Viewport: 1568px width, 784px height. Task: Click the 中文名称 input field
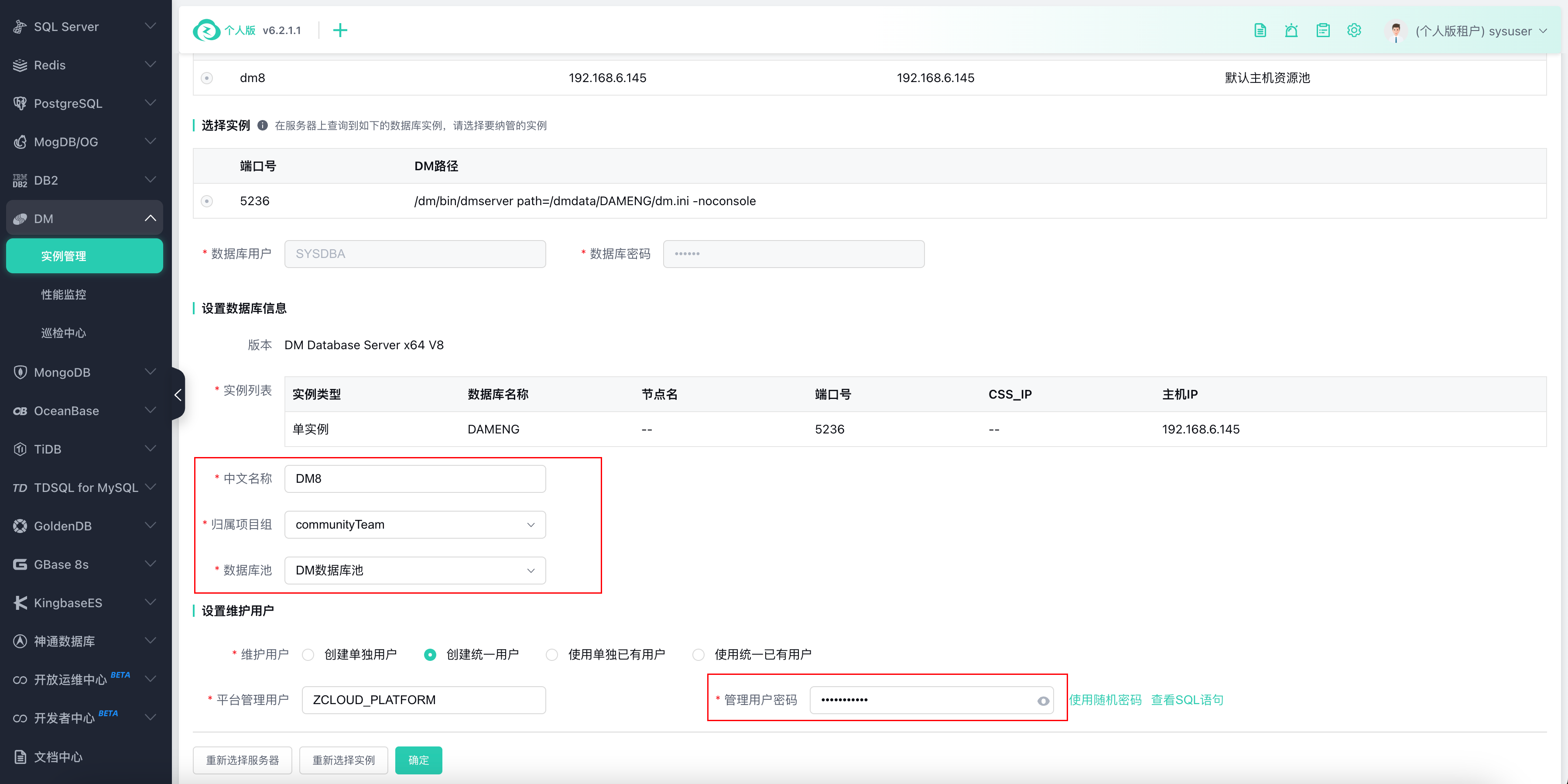414,479
